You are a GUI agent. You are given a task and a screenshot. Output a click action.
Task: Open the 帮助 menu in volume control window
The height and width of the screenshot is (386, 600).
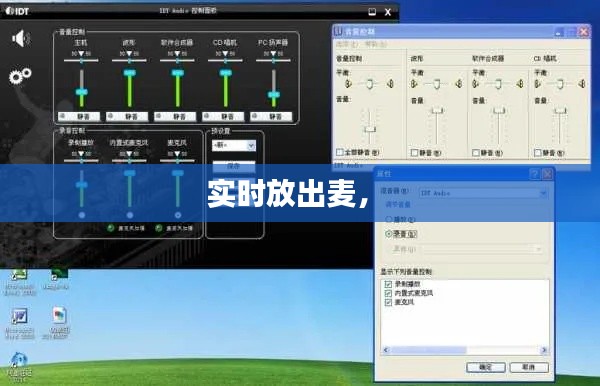pos(376,45)
